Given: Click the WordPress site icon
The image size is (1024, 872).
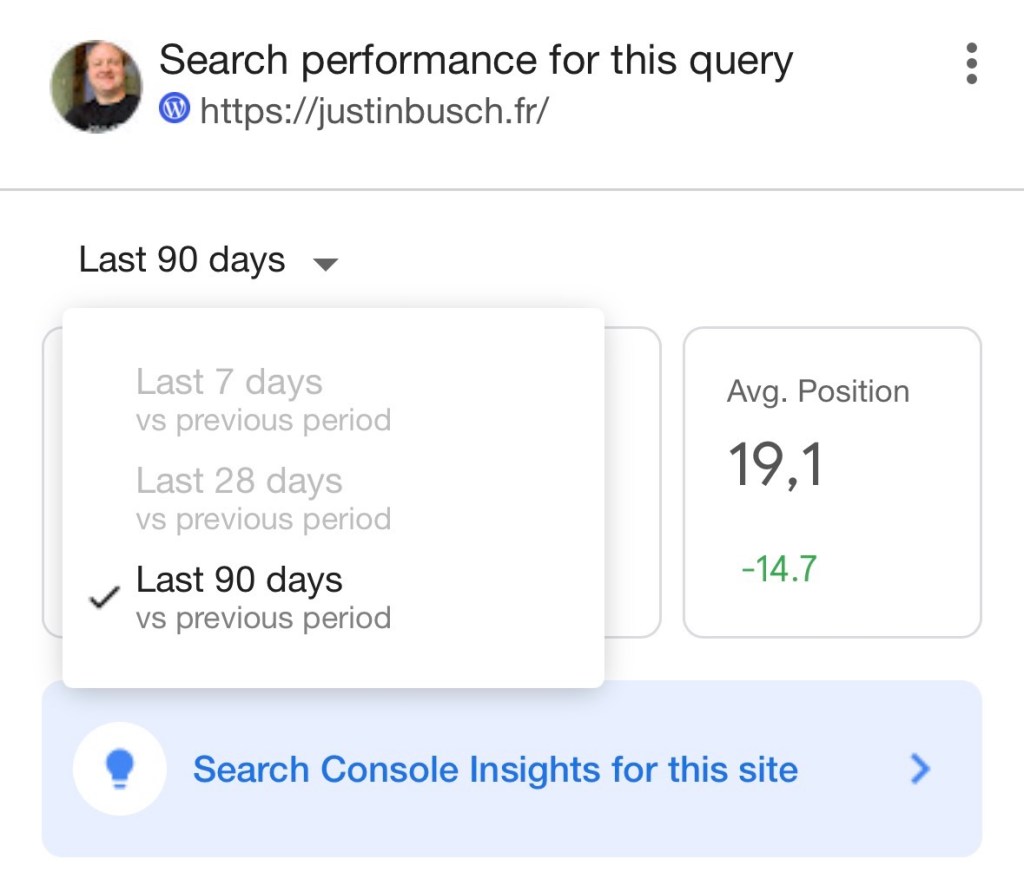Looking at the screenshot, I should (x=174, y=110).
